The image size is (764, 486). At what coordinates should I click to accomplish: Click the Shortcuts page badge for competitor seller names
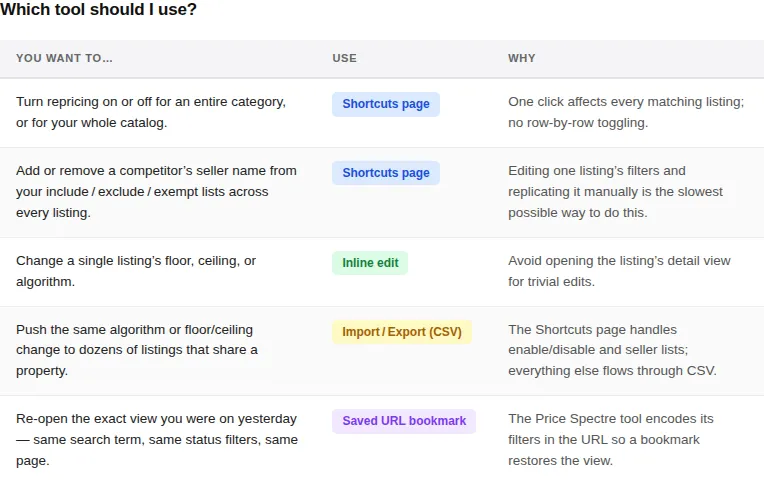pos(386,173)
